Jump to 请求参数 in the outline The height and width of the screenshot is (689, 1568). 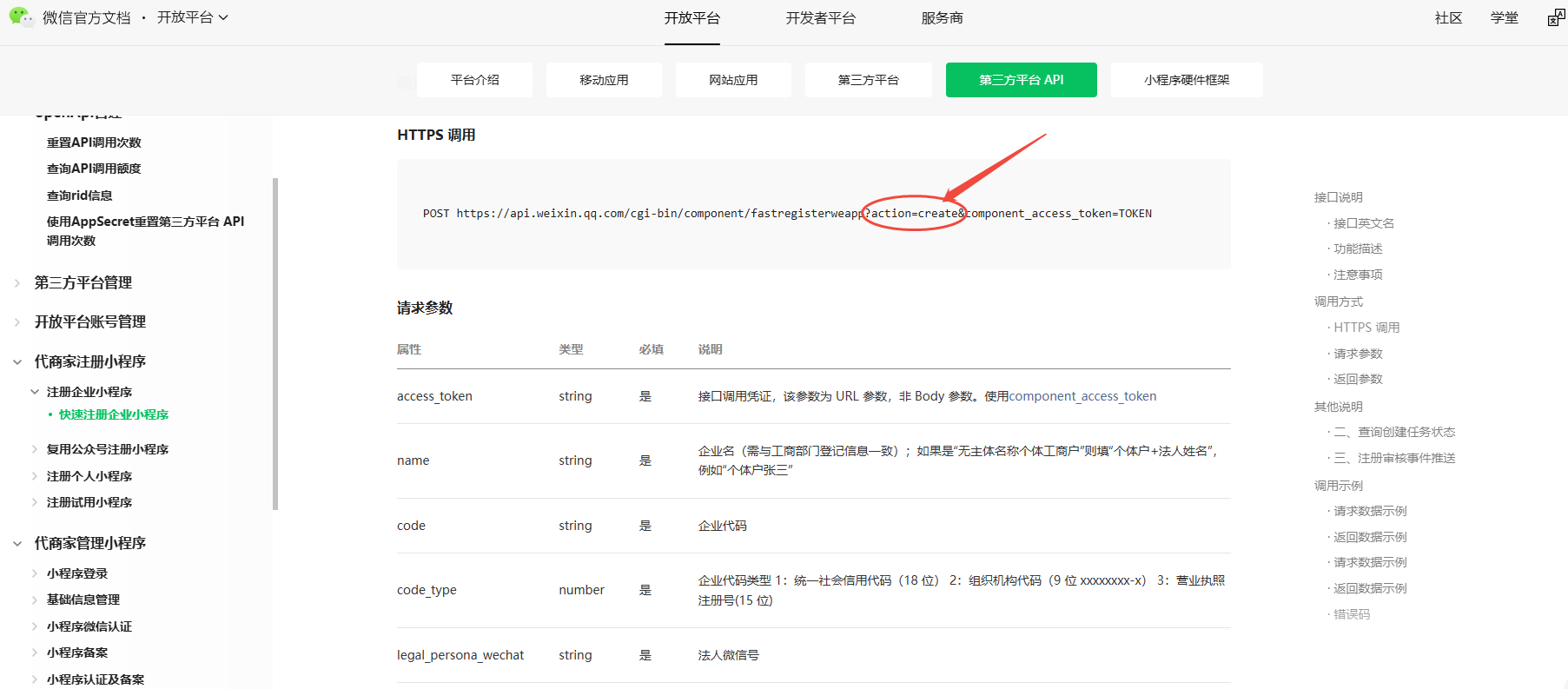[x=1358, y=354]
